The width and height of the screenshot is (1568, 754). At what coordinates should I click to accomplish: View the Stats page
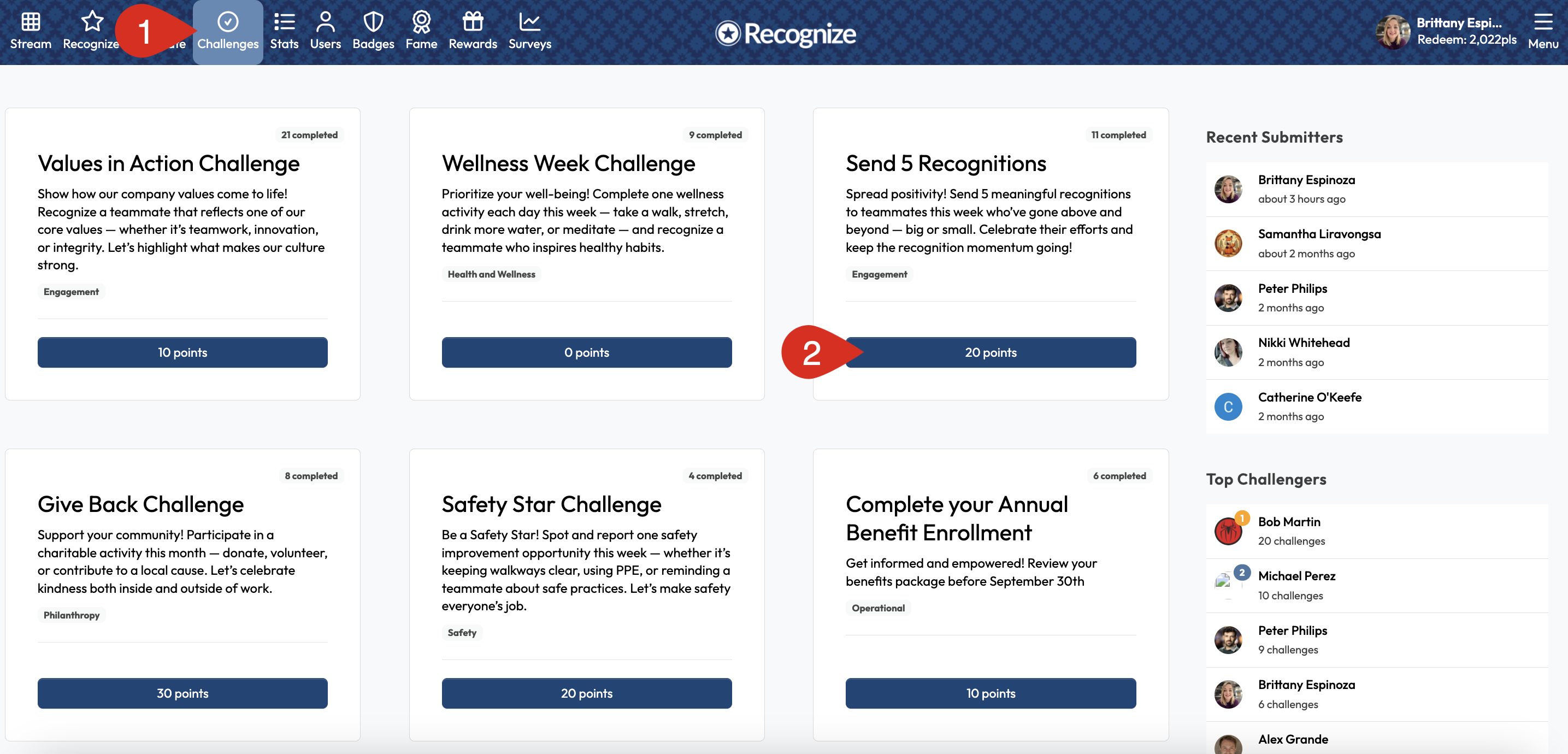coord(284,31)
